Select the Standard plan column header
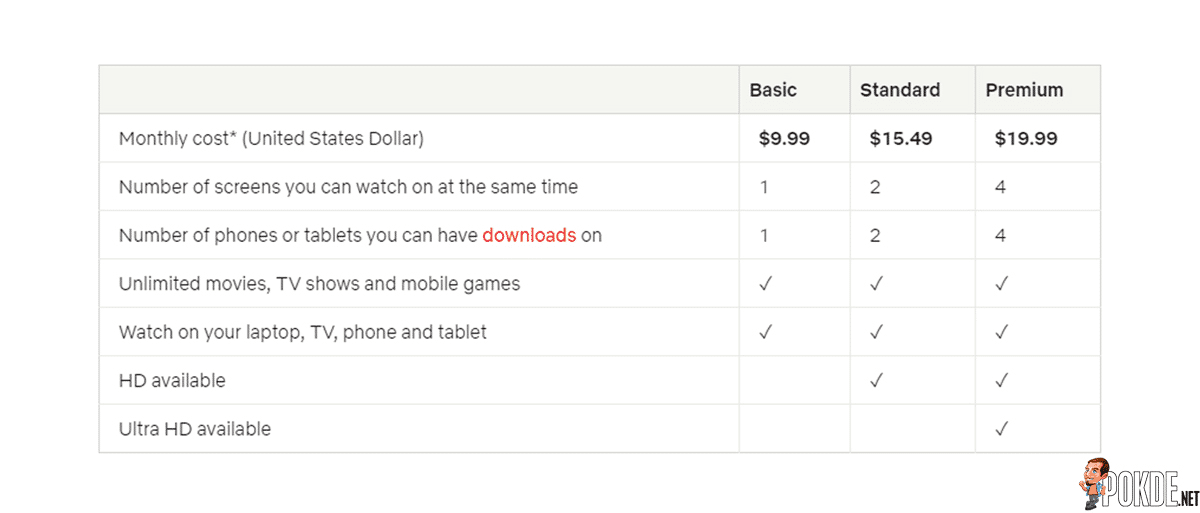This screenshot has width=1200, height=513. click(900, 90)
